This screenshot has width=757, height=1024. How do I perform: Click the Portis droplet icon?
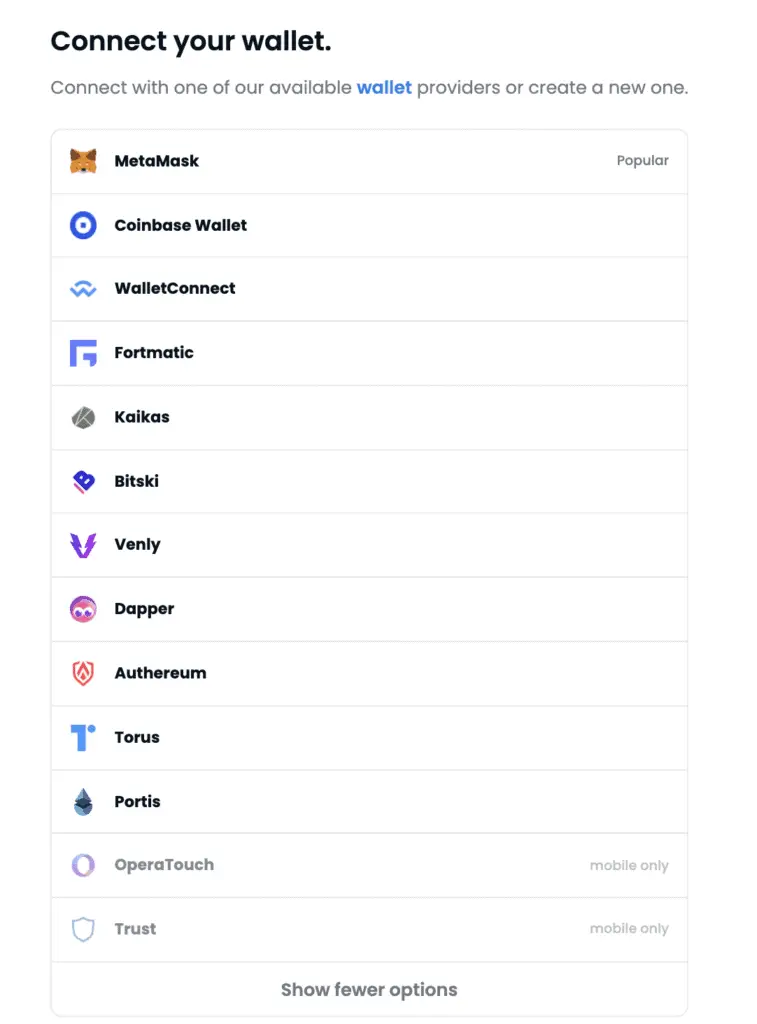(x=83, y=801)
